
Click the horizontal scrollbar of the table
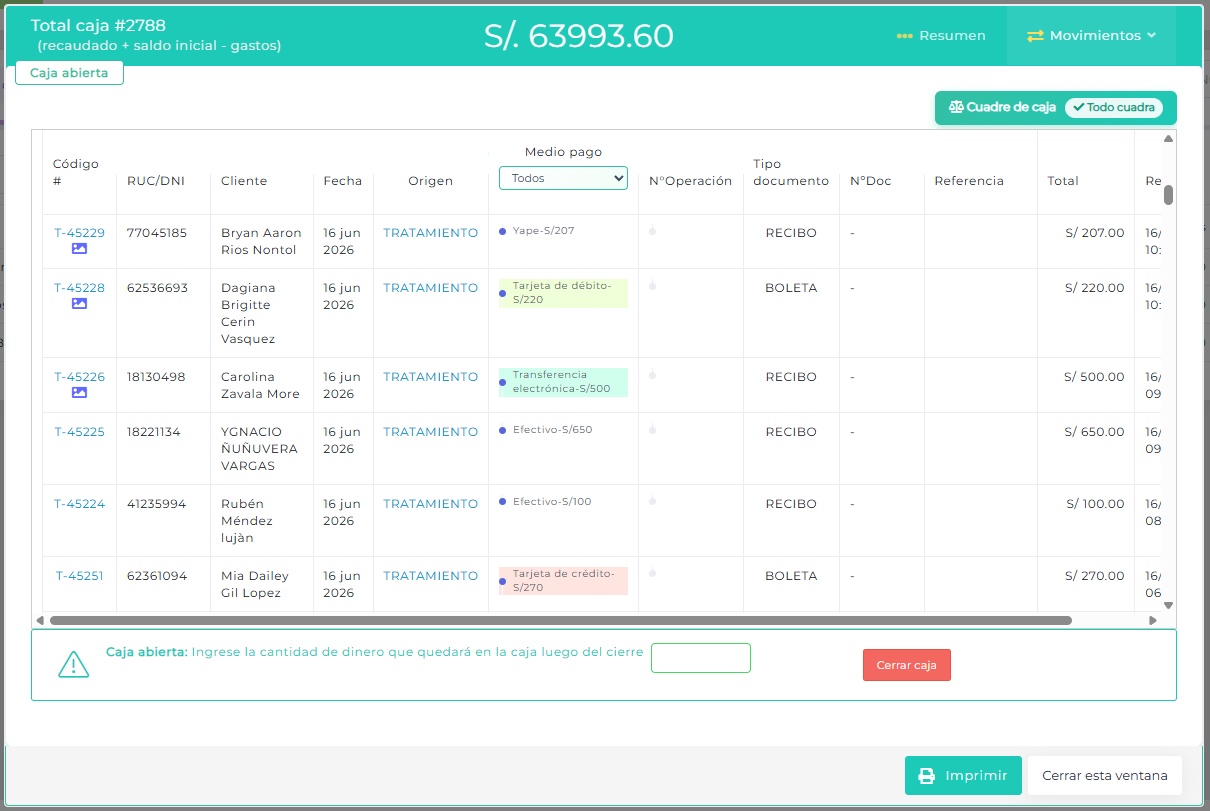point(560,620)
